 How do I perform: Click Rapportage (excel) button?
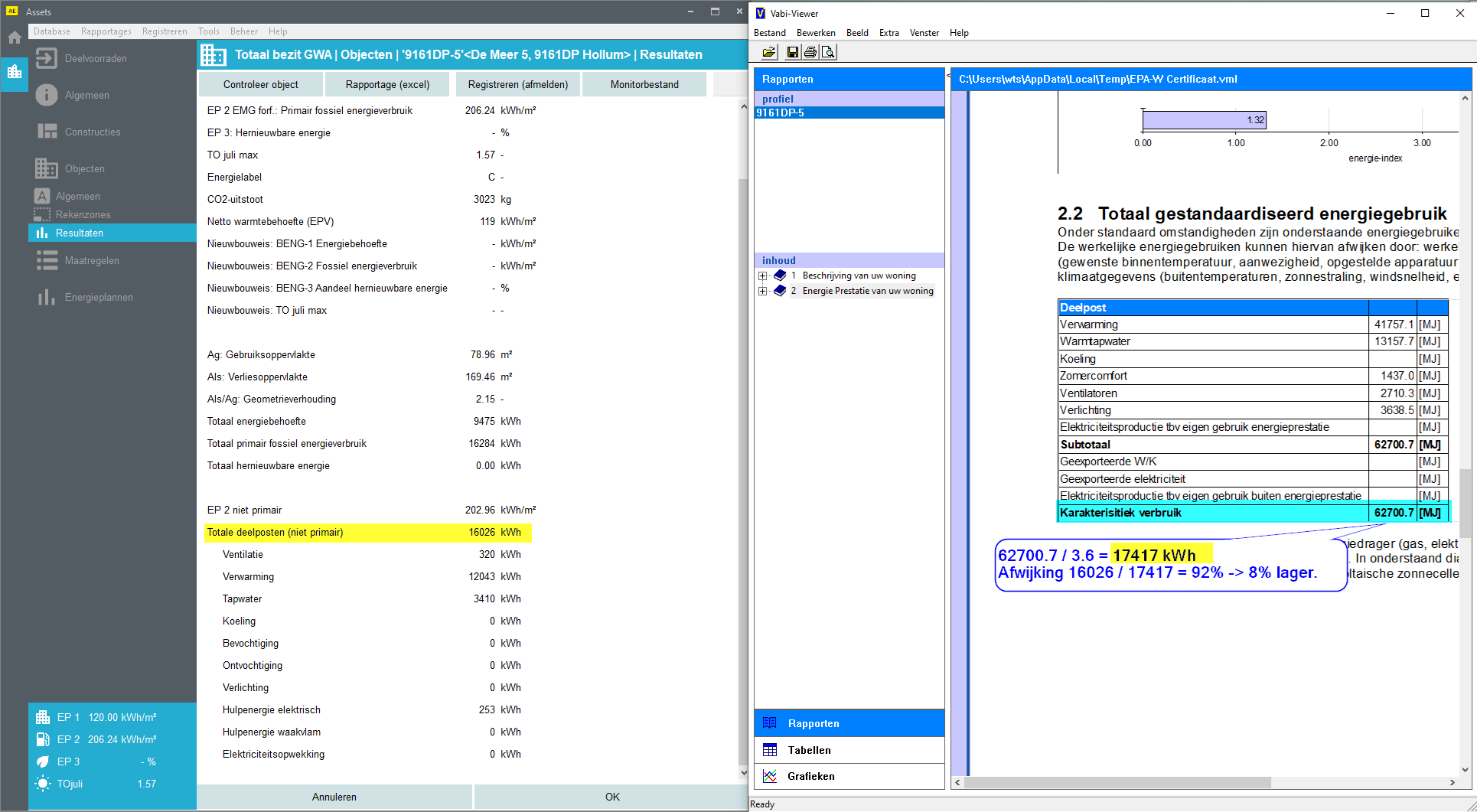coord(388,84)
